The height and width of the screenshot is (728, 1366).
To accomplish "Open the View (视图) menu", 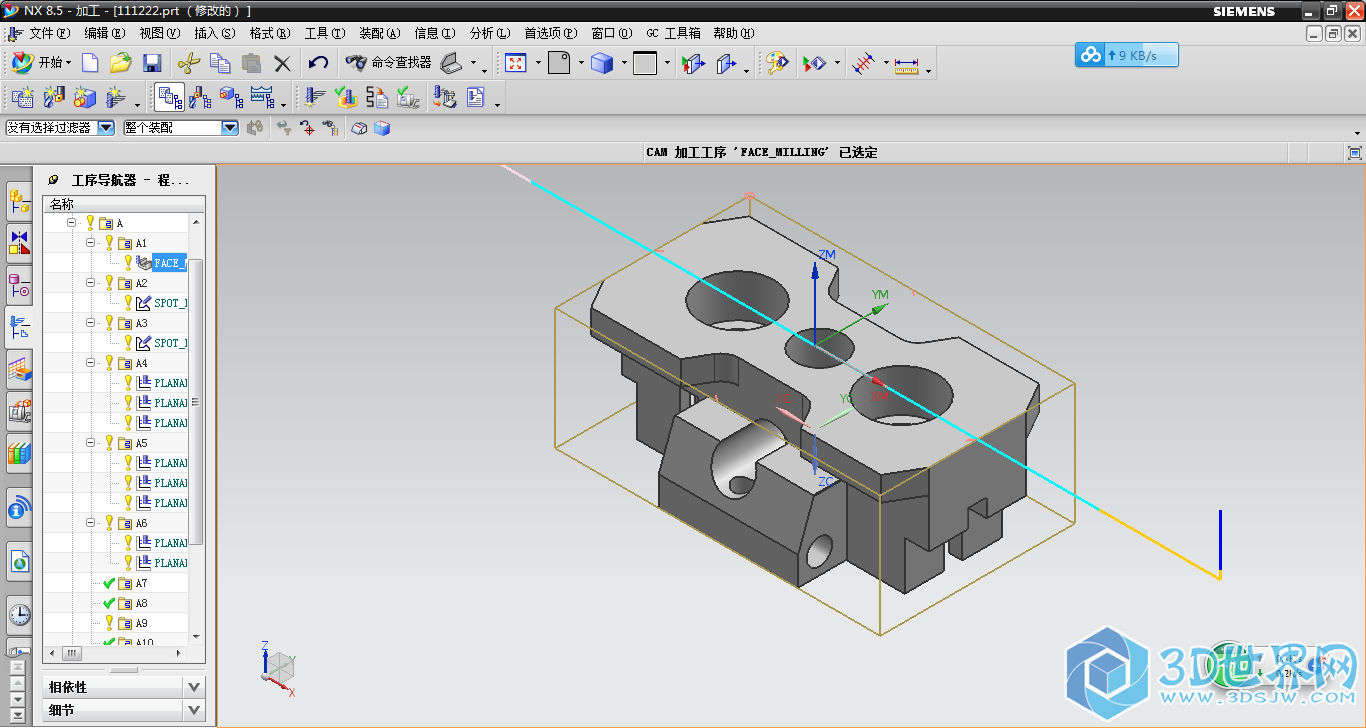I will click(x=160, y=33).
